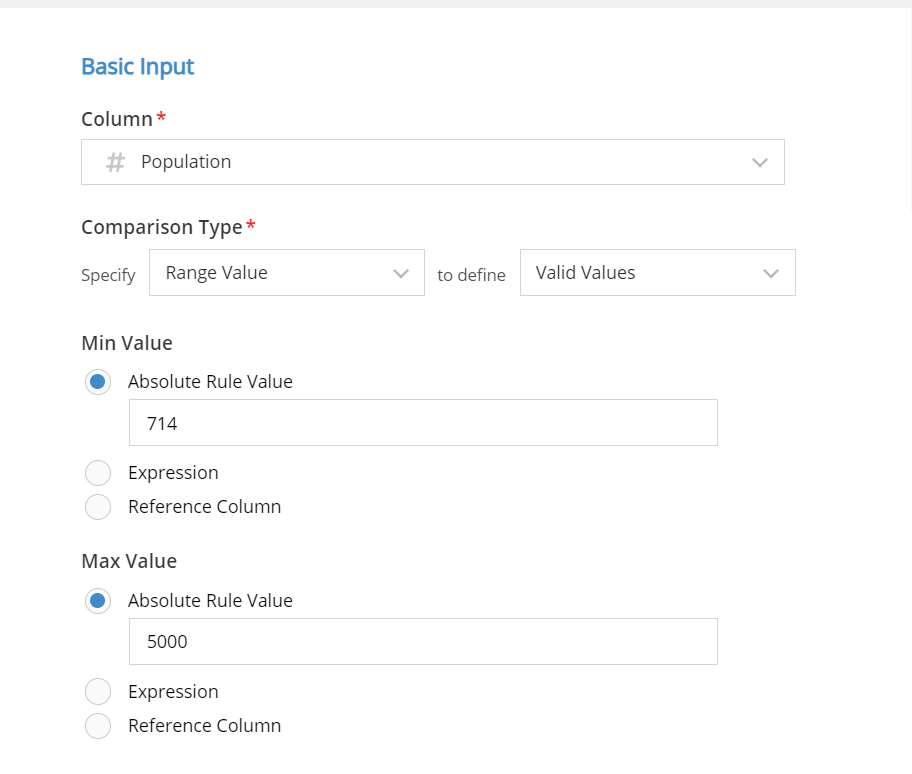The width and height of the screenshot is (912, 774).
Task: Select Reference Column for Min Value
Action: 98,507
